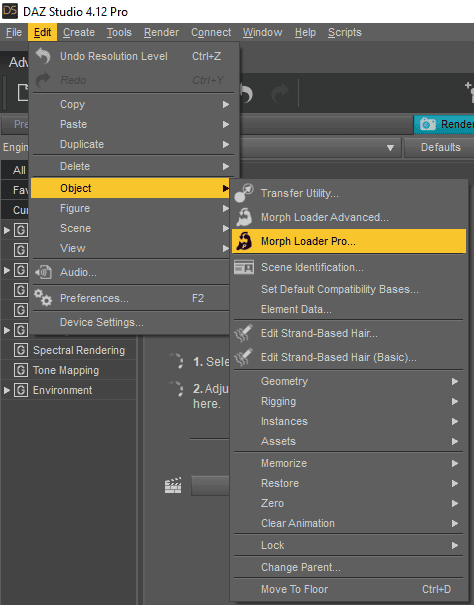474x605 pixels.
Task: Click the New file icon in toolbar
Action: point(23,93)
